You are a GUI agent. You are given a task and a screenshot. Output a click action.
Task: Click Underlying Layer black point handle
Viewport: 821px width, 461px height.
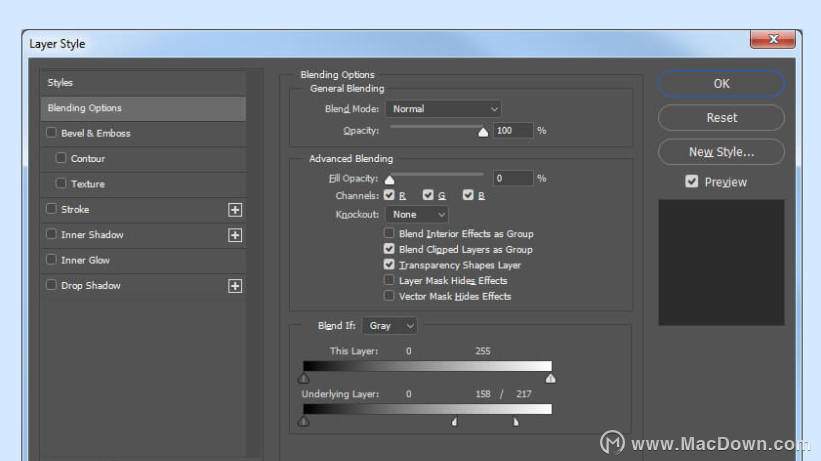(304, 421)
